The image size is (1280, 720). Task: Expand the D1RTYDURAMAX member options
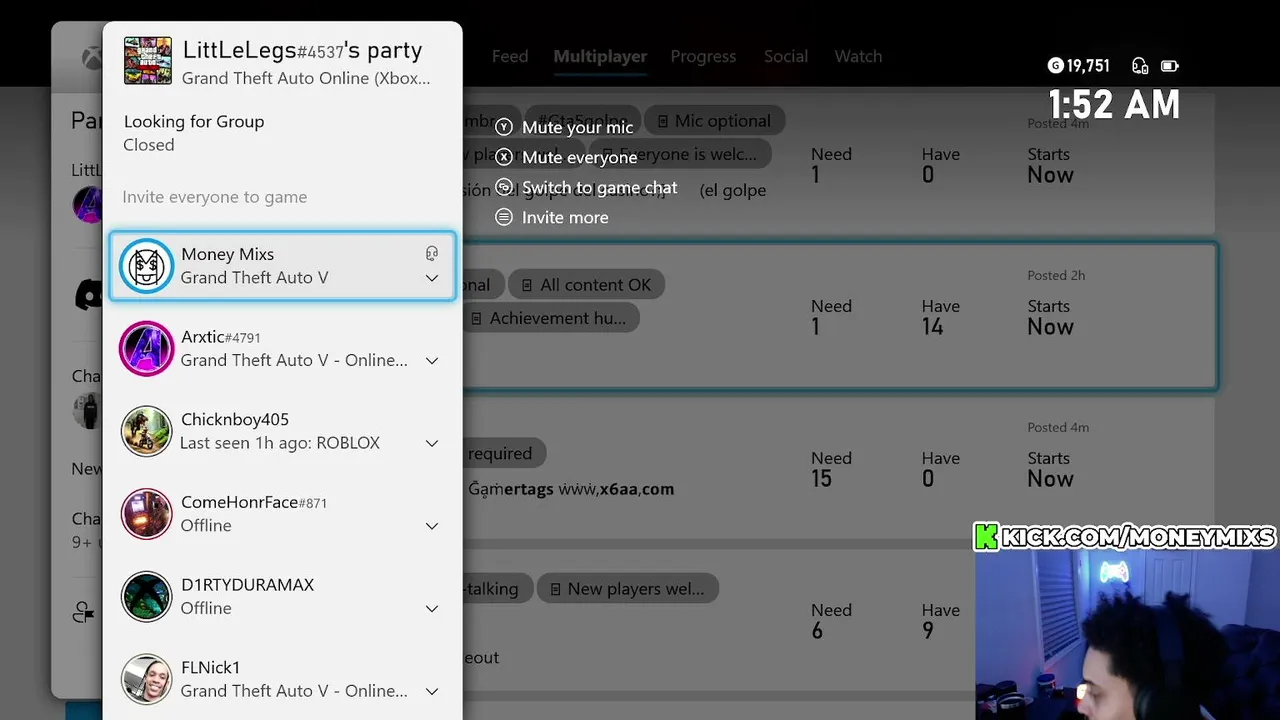[432, 608]
